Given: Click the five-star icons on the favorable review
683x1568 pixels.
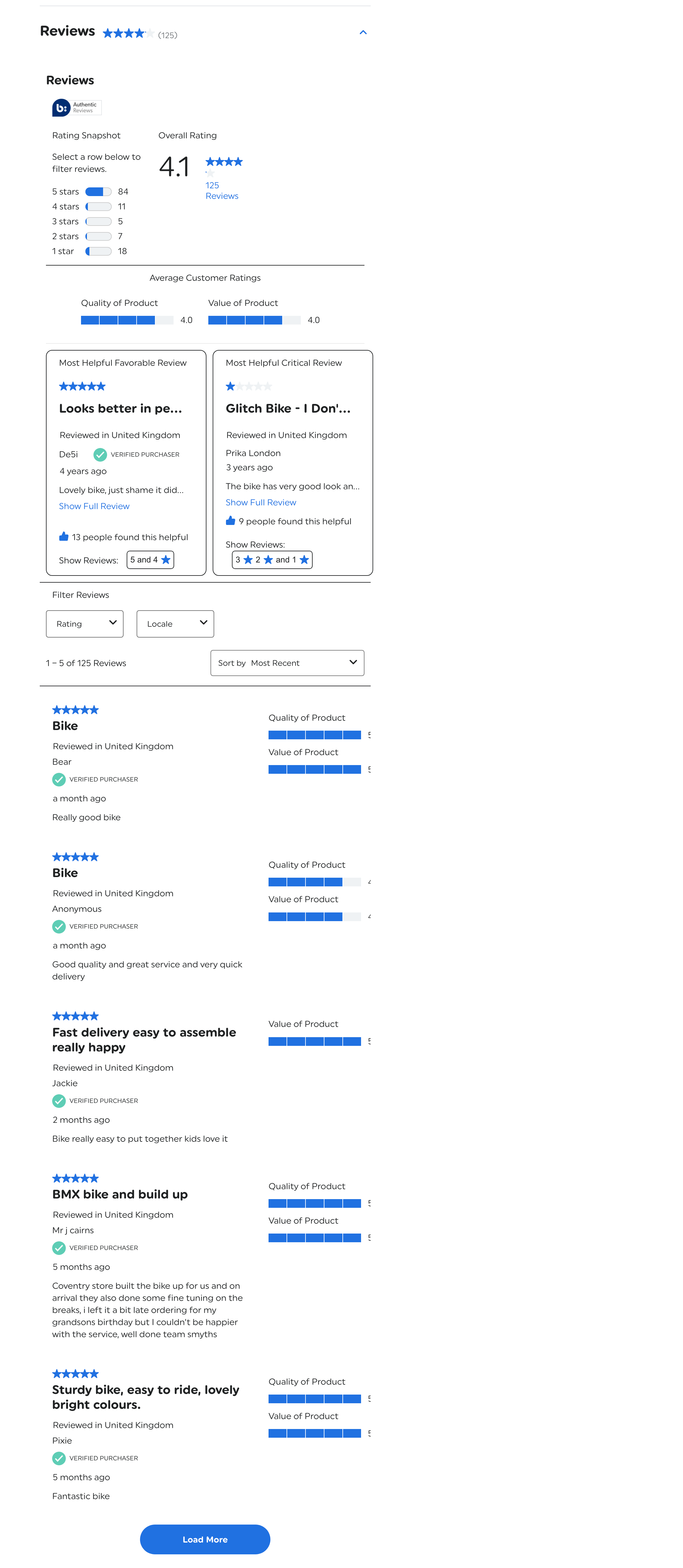Looking at the screenshot, I should tap(82, 387).
